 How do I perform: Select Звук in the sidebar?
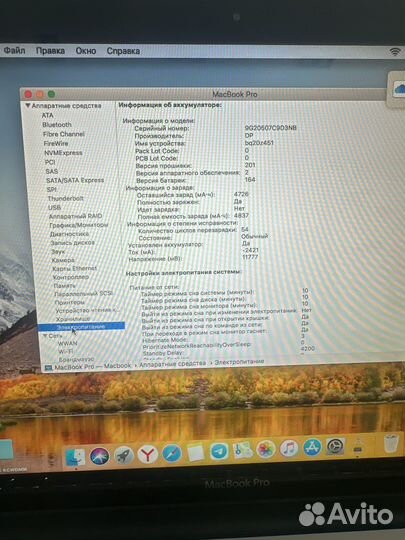[58, 251]
